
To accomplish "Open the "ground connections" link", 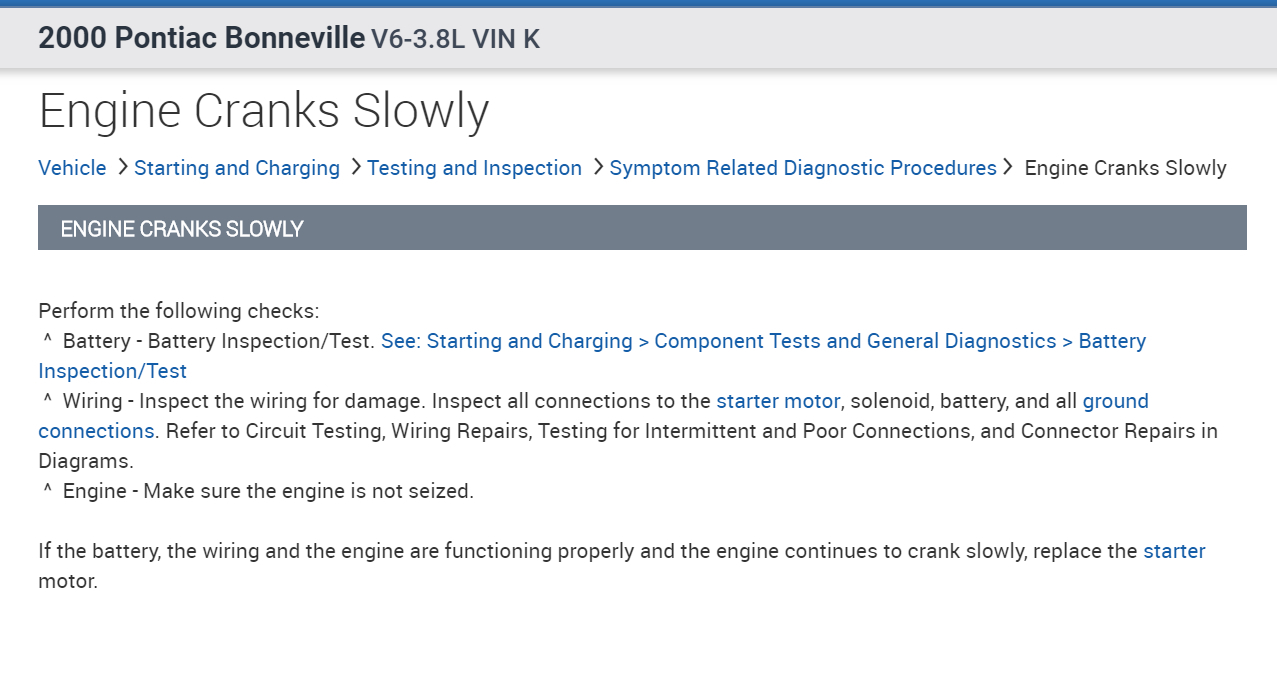I will click(x=1115, y=401).
